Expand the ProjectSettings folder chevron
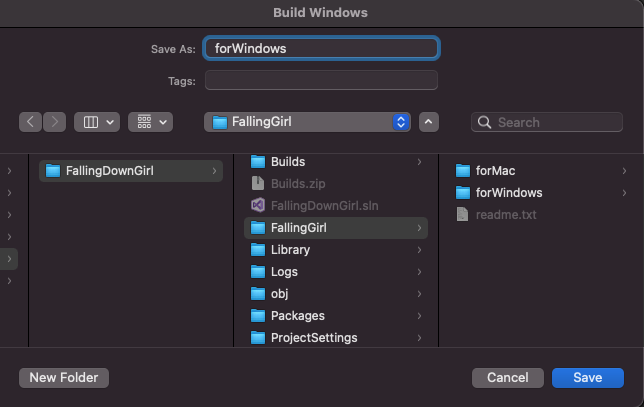The image size is (644, 407). (x=419, y=338)
